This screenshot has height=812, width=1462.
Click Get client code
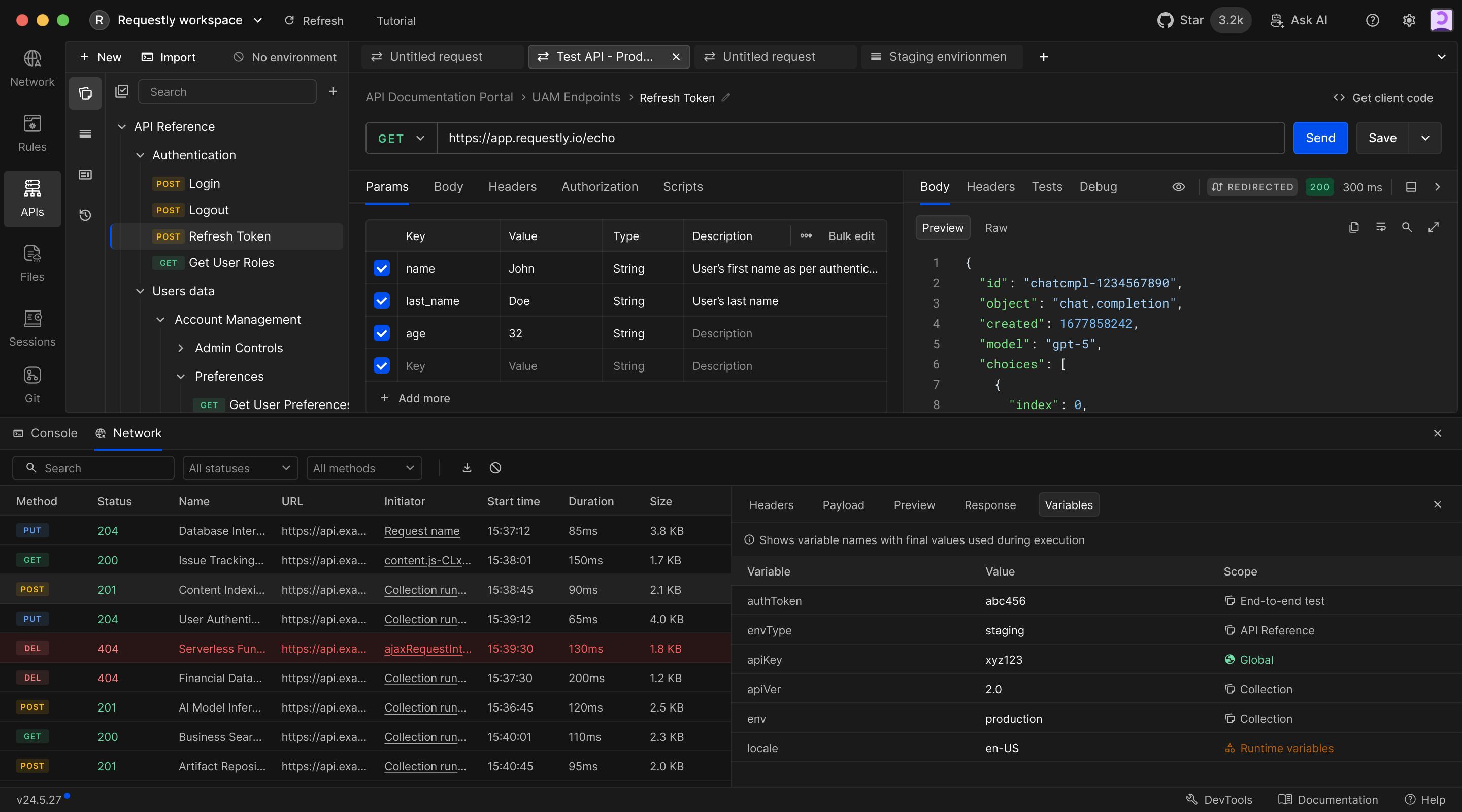1383,98
